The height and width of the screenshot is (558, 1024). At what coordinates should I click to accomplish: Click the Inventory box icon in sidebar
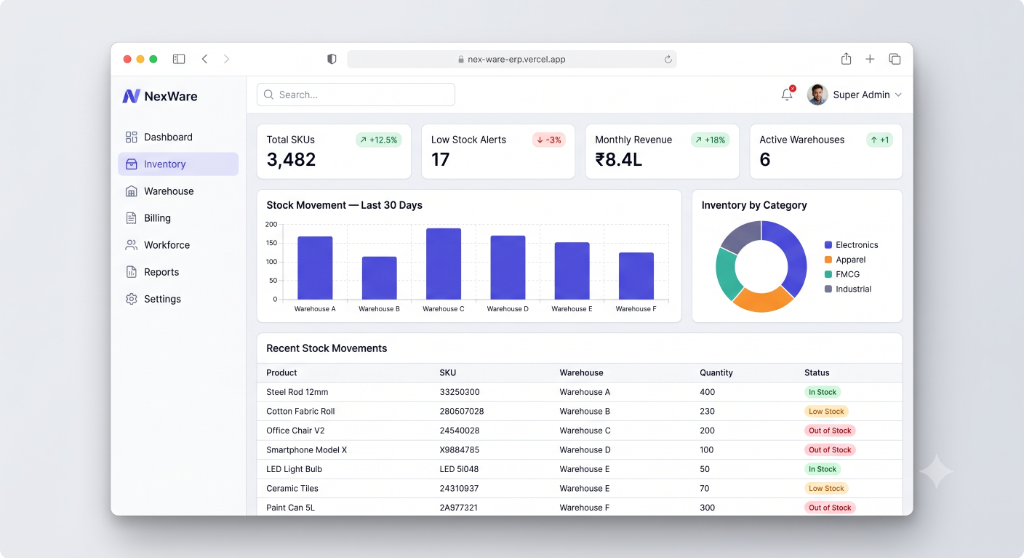point(131,164)
